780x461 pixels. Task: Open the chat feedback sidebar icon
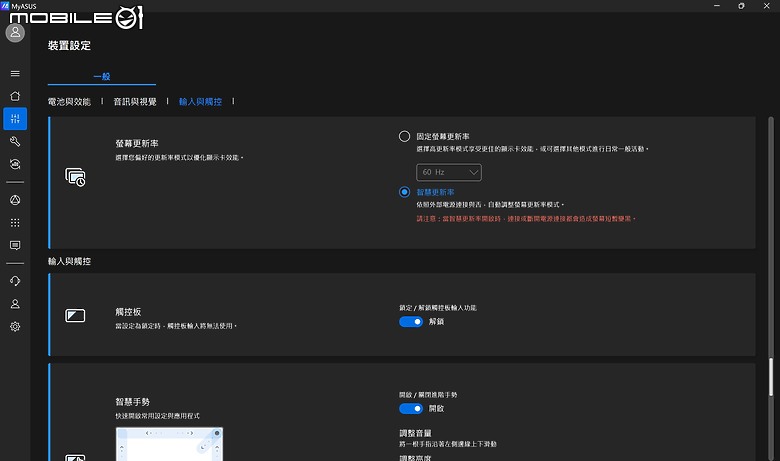click(x=15, y=245)
